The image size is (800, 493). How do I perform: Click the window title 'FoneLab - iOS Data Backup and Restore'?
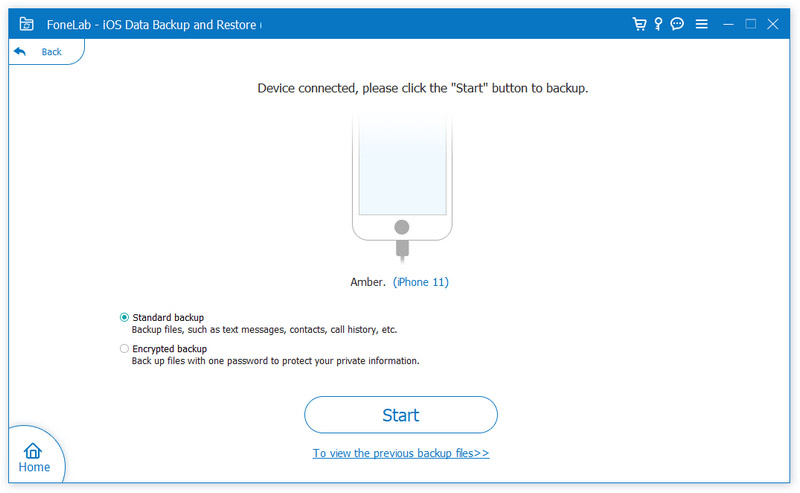pyautogui.click(x=152, y=24)
